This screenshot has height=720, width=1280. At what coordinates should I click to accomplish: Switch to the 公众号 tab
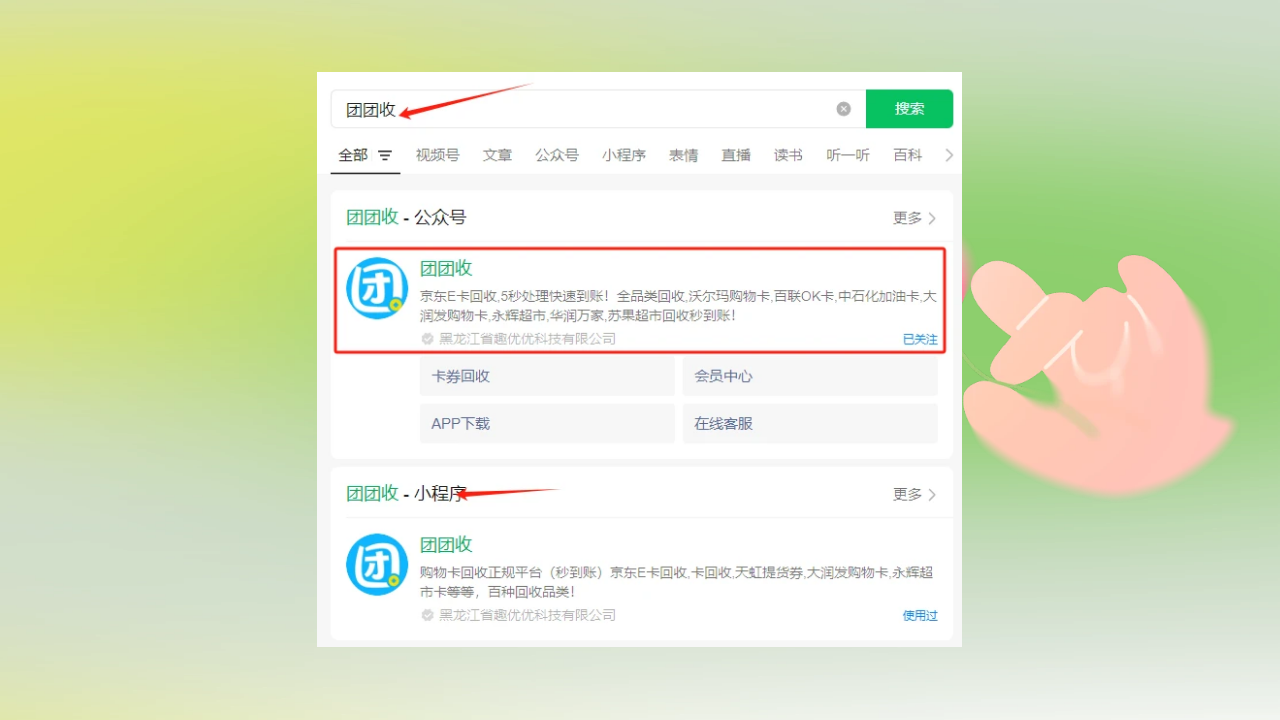tap(557, 155)
